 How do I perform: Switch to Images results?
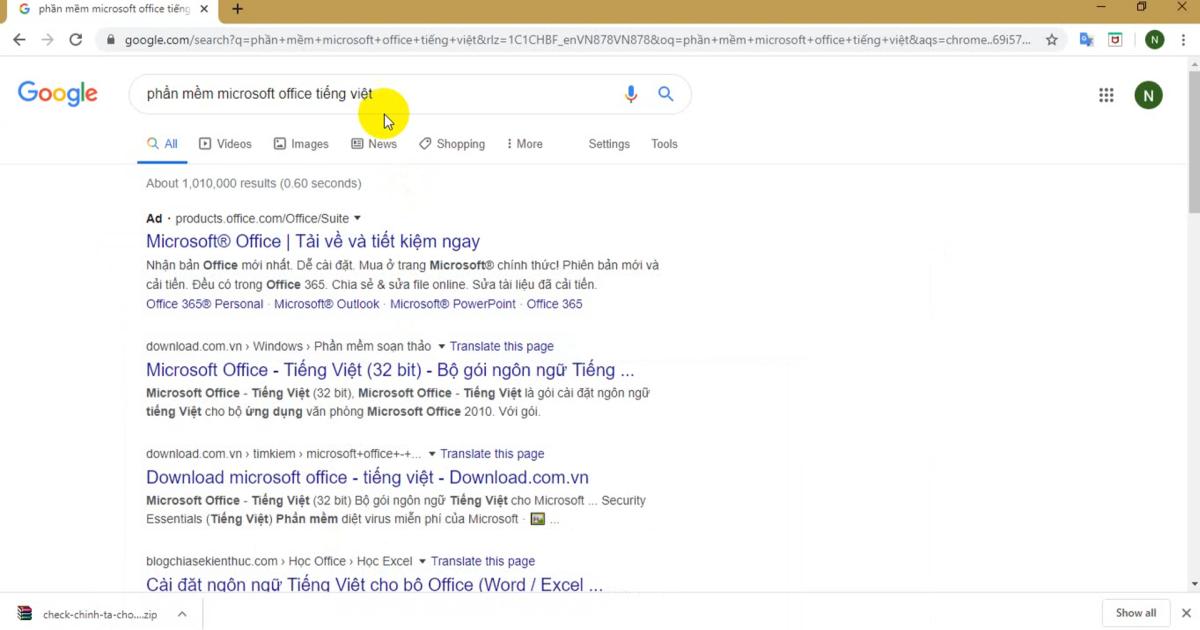(301, 144)
